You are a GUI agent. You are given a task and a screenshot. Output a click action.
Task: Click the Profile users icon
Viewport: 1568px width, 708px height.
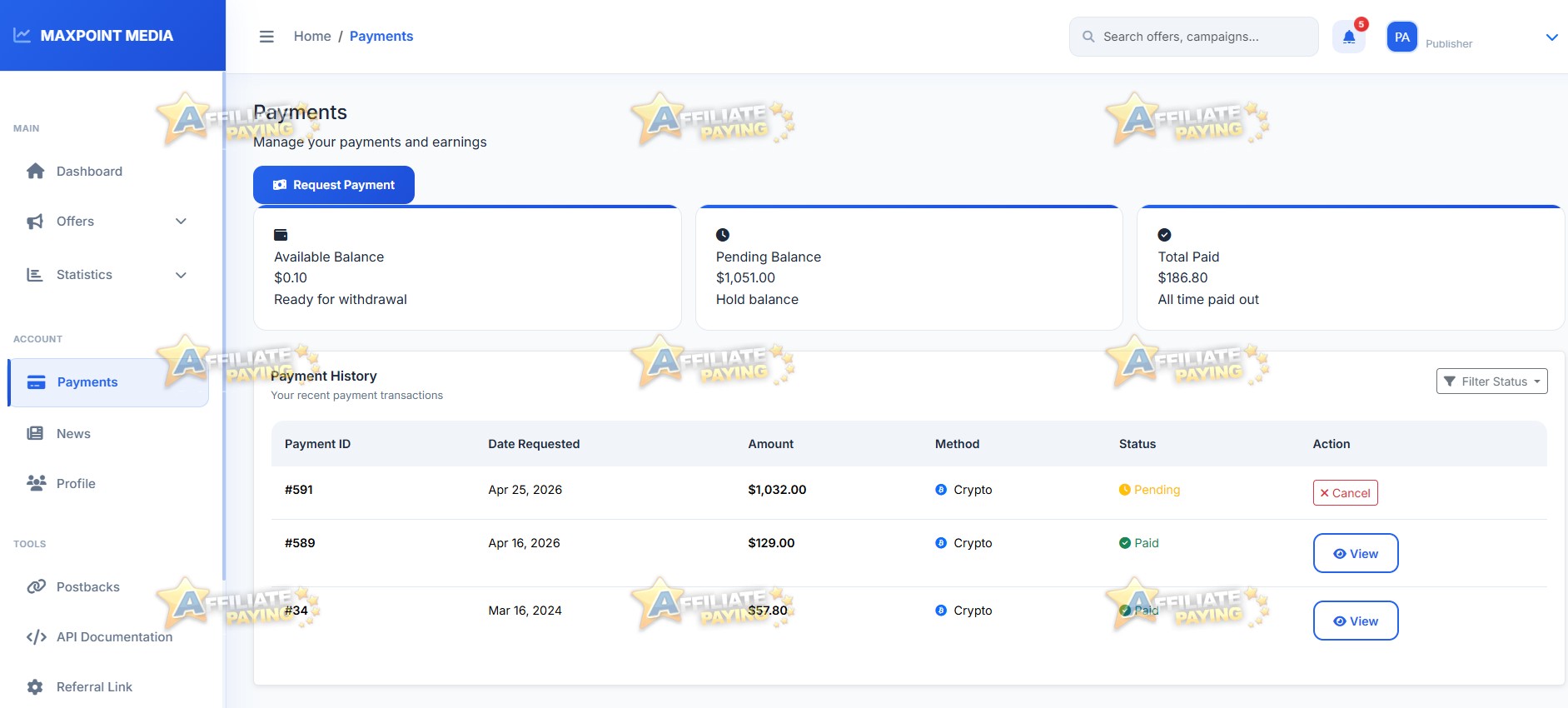point(36,483)
